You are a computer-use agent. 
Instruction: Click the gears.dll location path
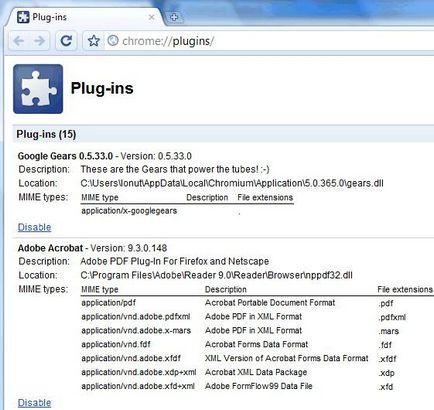(232, 183)
